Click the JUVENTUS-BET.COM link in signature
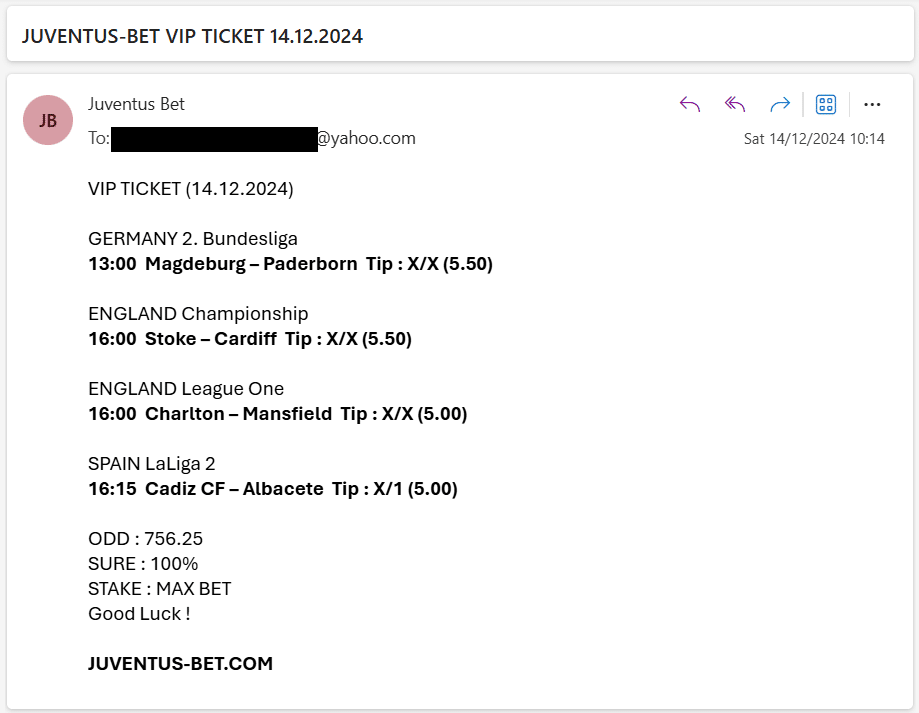 (181, 663)
